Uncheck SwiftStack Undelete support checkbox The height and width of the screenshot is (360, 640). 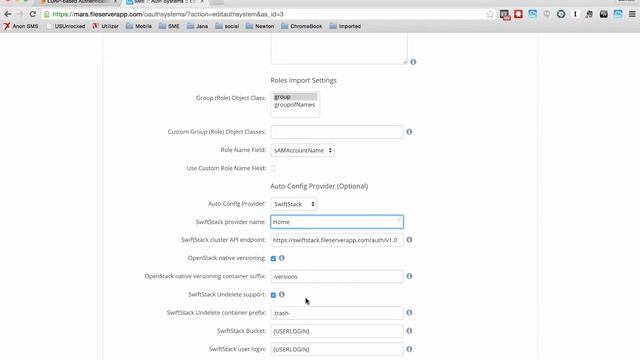click(x=273, y=295)
